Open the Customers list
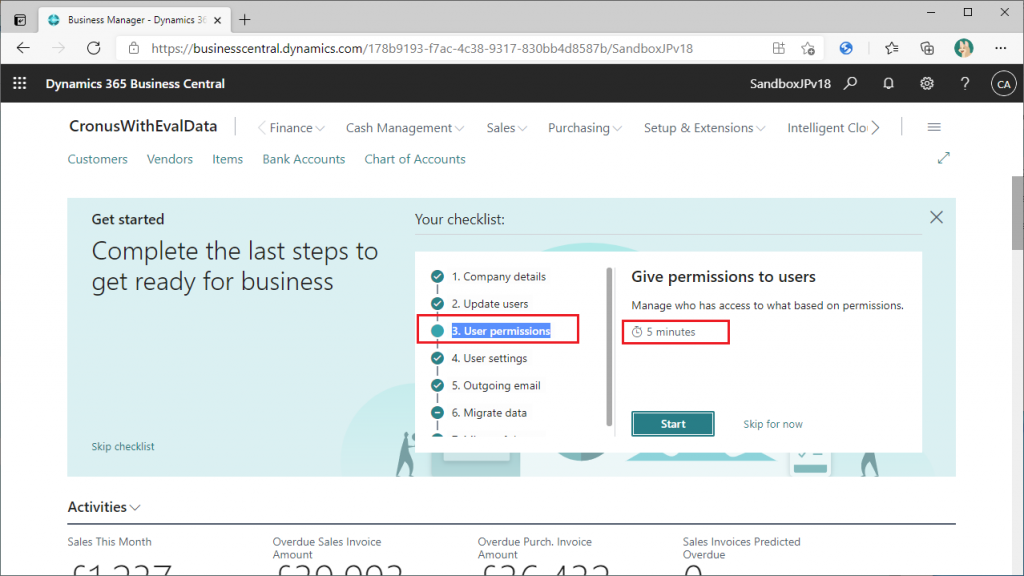This screenshot has height=576, width=1024. [x=97, y=159]
